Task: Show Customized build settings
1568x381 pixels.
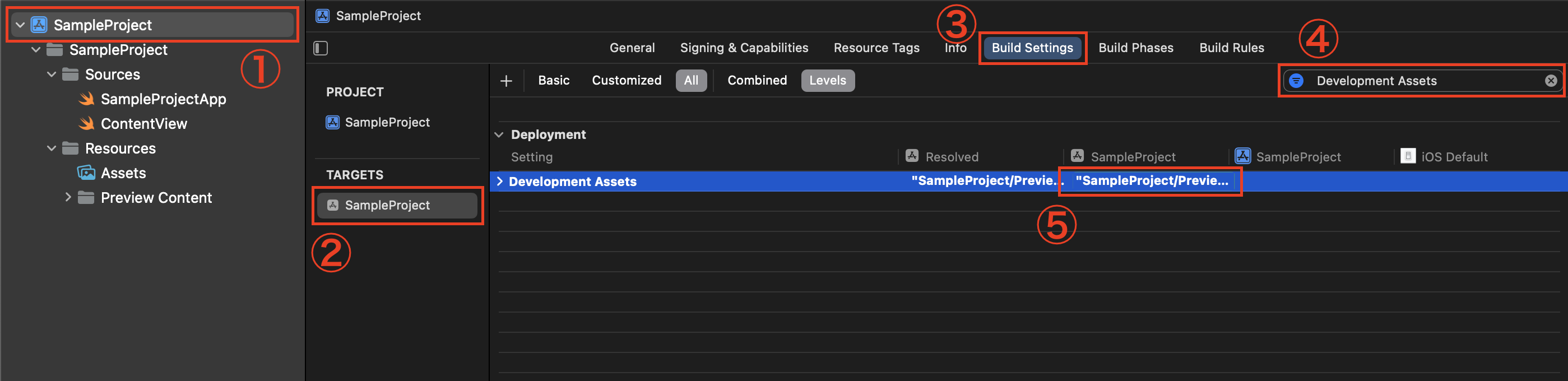Action: (627, 80)
